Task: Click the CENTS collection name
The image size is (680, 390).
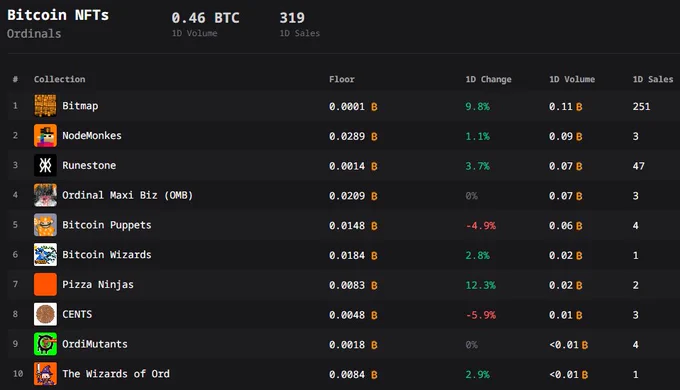Action: pos(77,314)
